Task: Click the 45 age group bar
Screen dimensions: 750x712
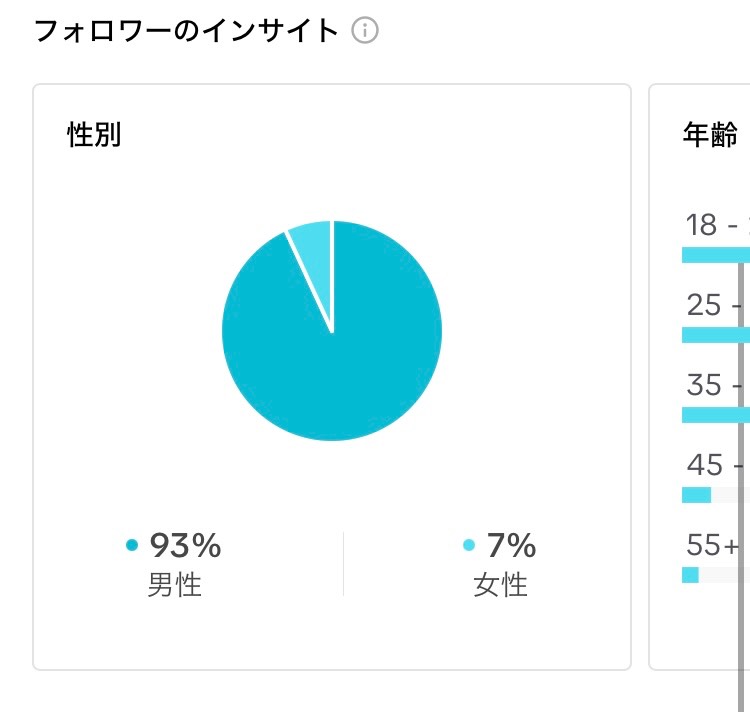Action: pos(696,495)
